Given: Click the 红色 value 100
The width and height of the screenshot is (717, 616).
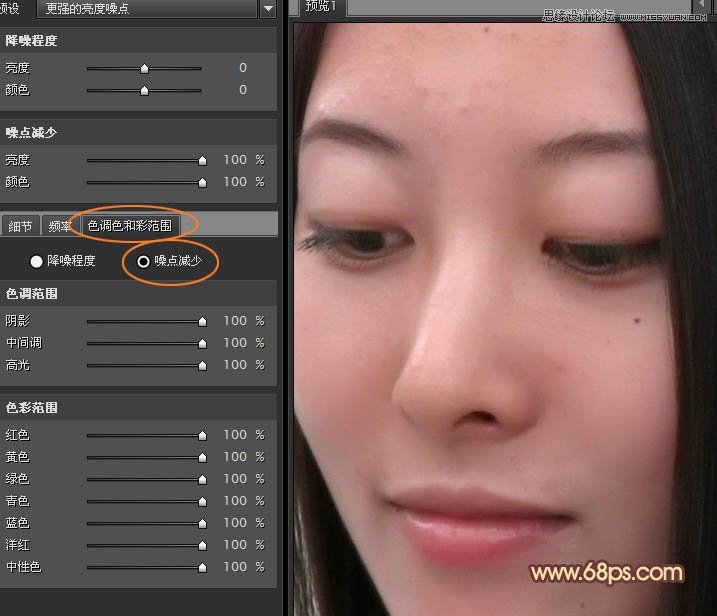Looking at the screenshot, I should 235,434.
